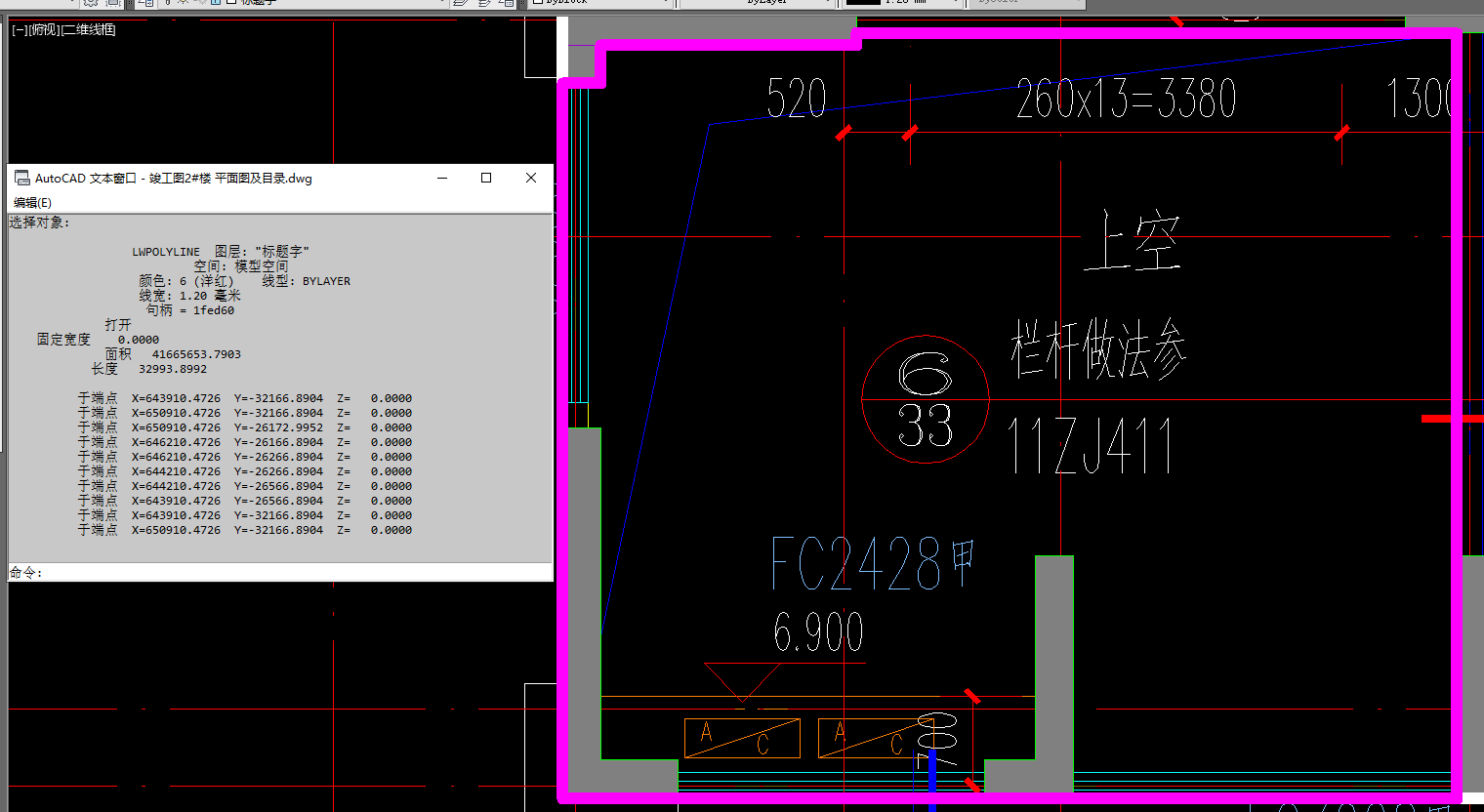Image resolution: width=1484 pixels, height=812 pixels.
Task: Select the FC2428甲 window label
Action: [x=874, y=563]
